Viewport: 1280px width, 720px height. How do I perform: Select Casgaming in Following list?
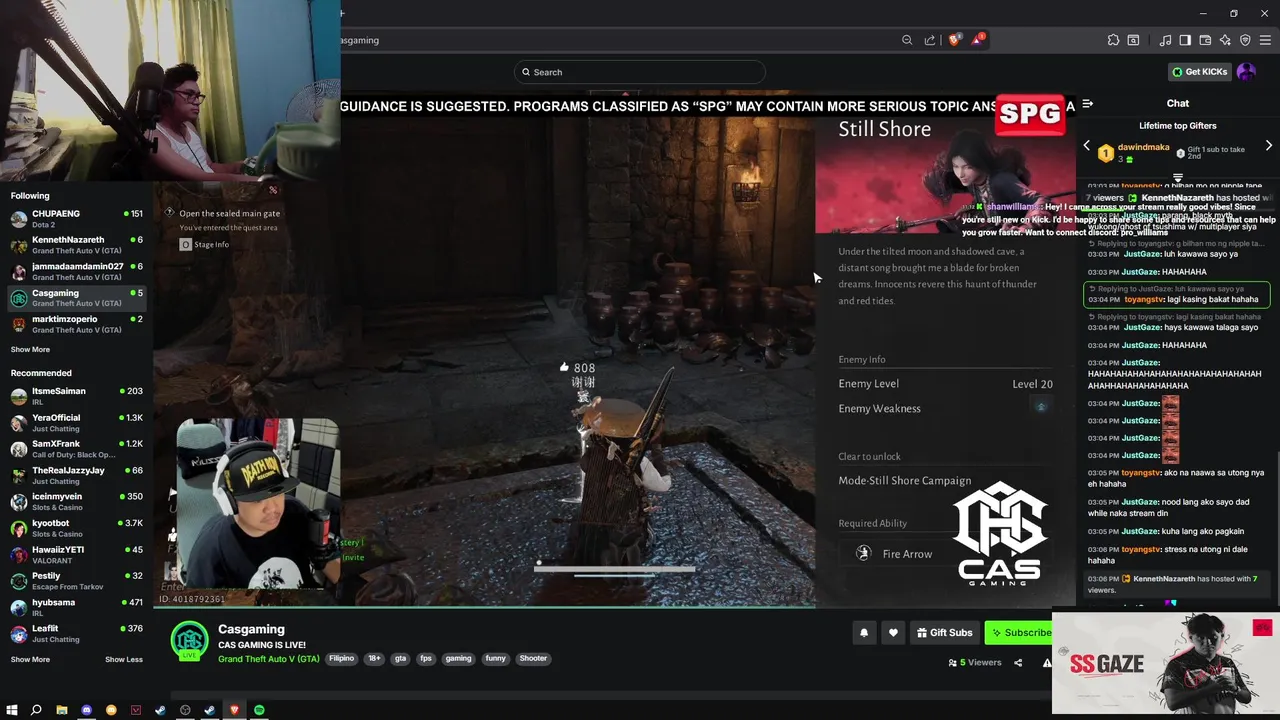77,298
